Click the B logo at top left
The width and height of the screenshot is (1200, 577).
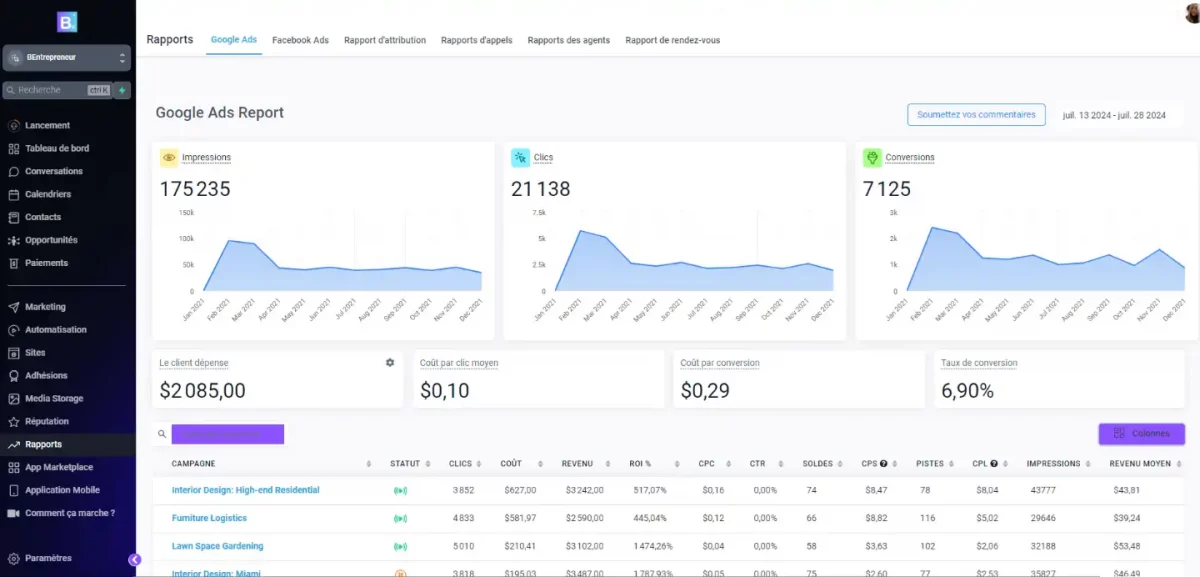click(x=67, y=22)
